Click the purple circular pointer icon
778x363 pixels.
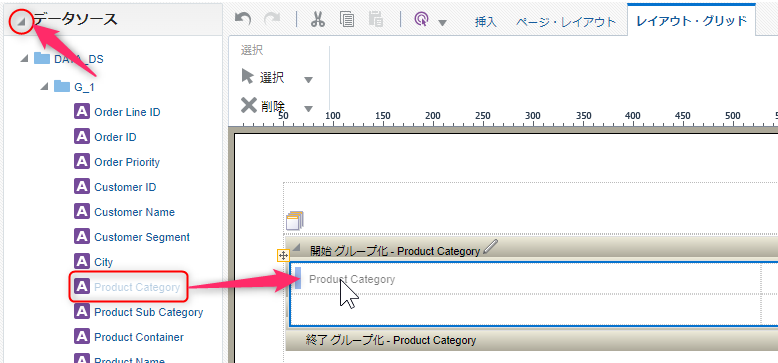pos(421,19)
